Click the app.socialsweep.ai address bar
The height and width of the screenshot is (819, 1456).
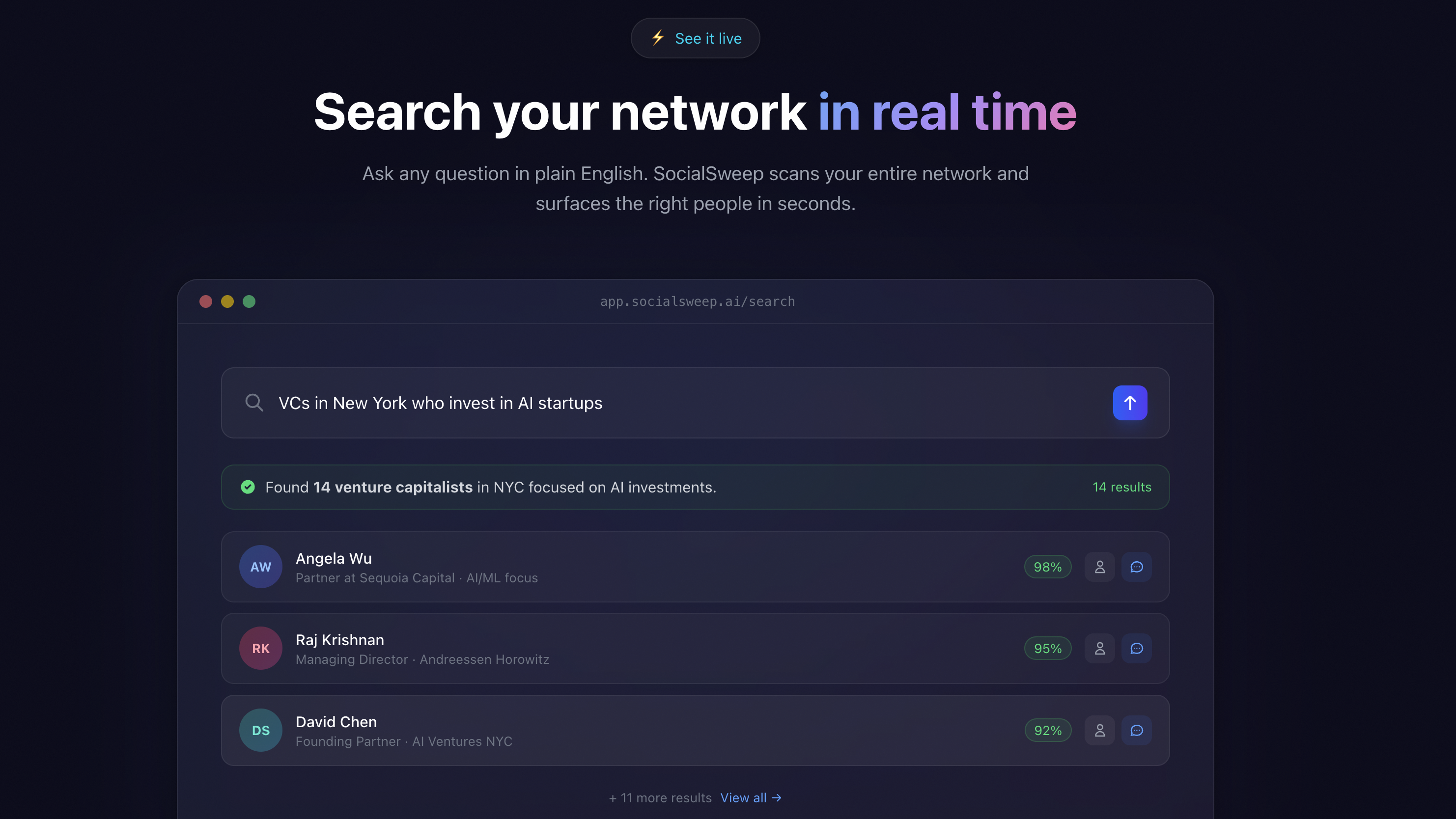tap(697, 301)
